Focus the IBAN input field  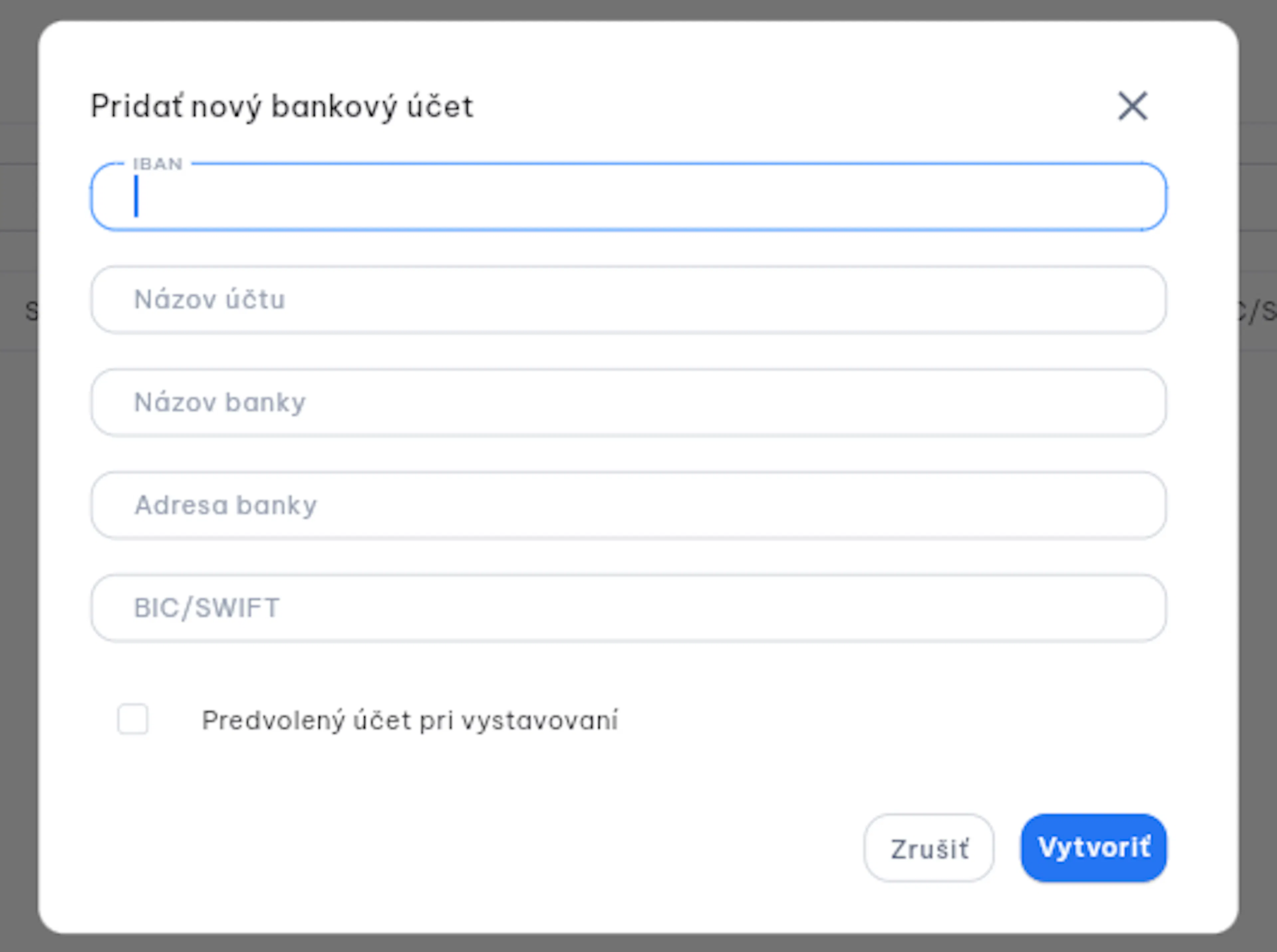coord(629,197)
